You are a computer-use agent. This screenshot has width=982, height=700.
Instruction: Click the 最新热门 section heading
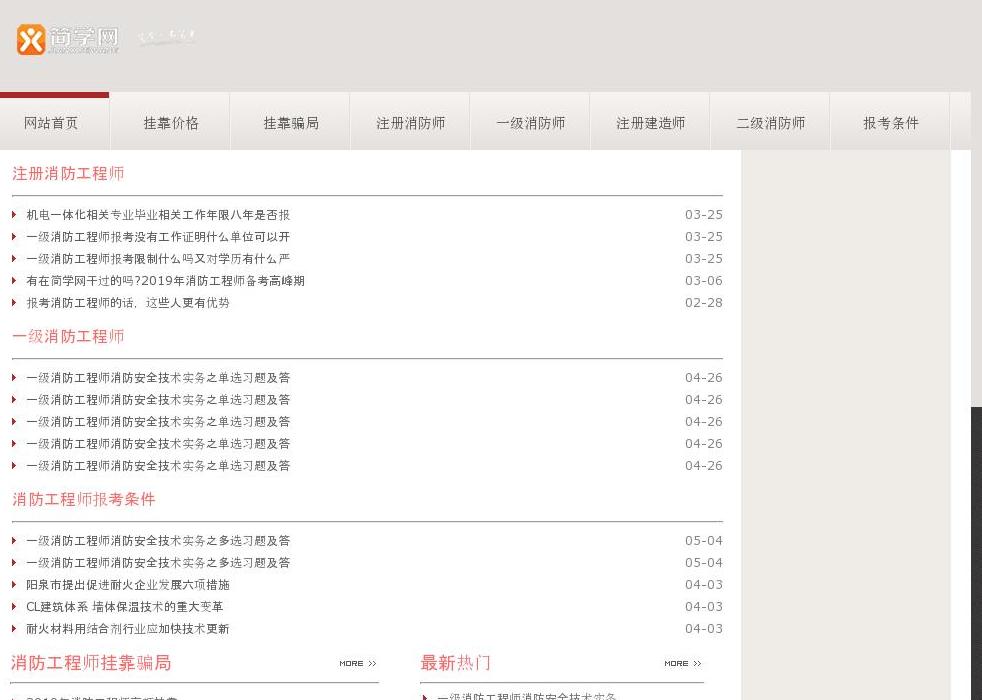(x=455, y=662)
